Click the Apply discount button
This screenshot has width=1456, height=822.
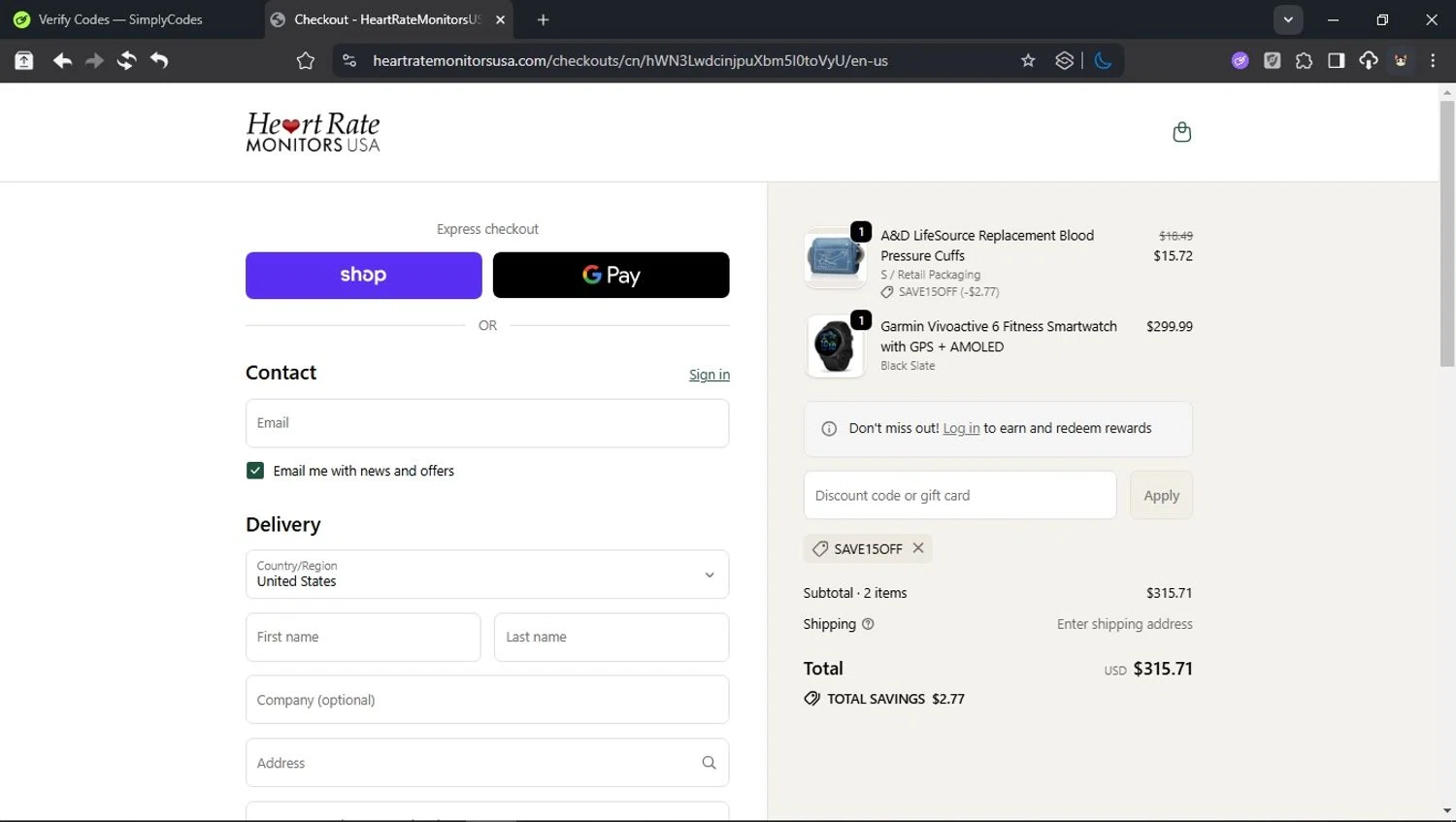click(1162, 495)
